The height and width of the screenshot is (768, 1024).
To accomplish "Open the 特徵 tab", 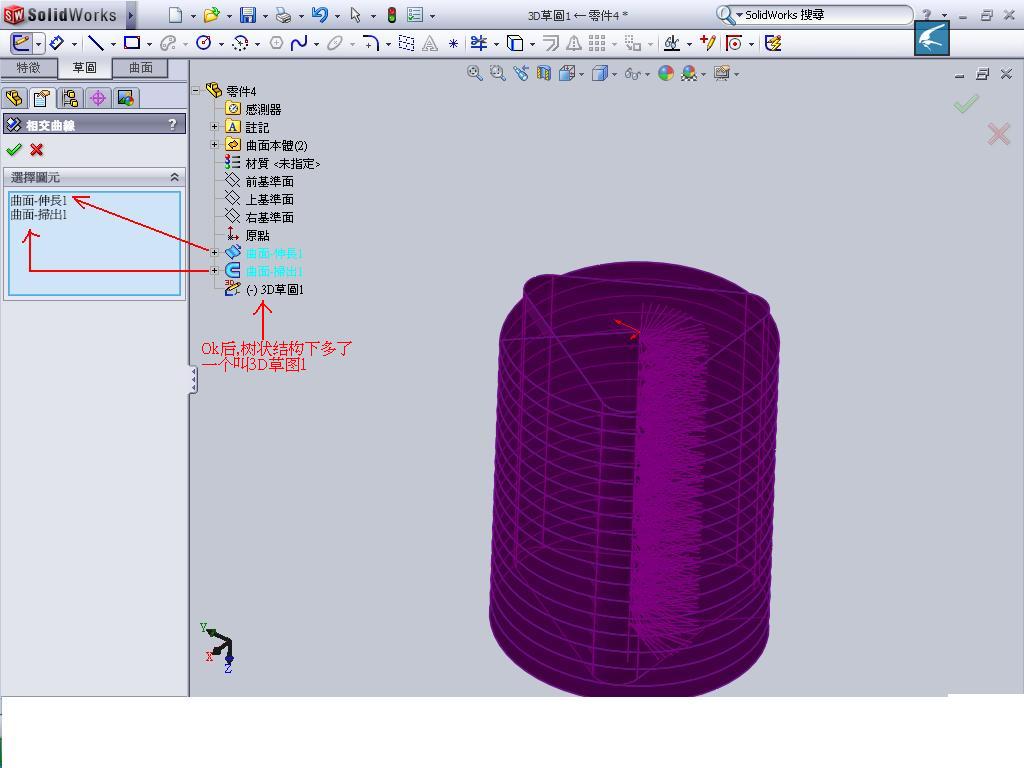I will [x=28, y=68].
